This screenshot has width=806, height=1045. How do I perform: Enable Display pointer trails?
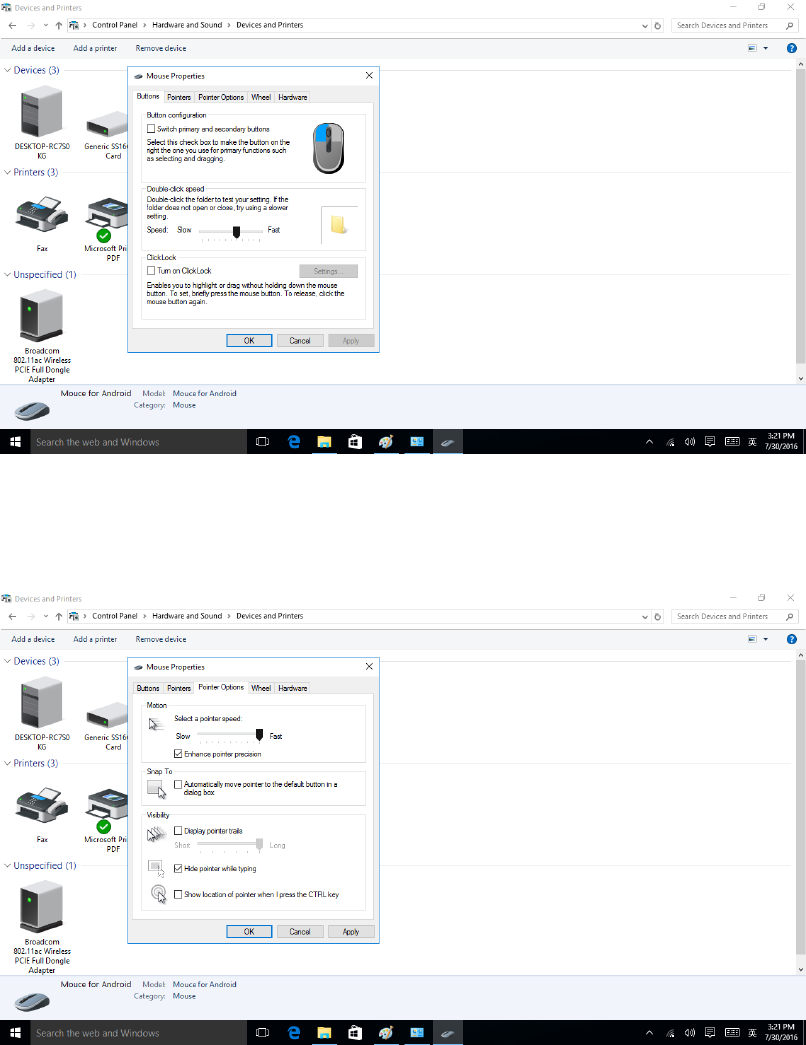click(x=178, y=830)
